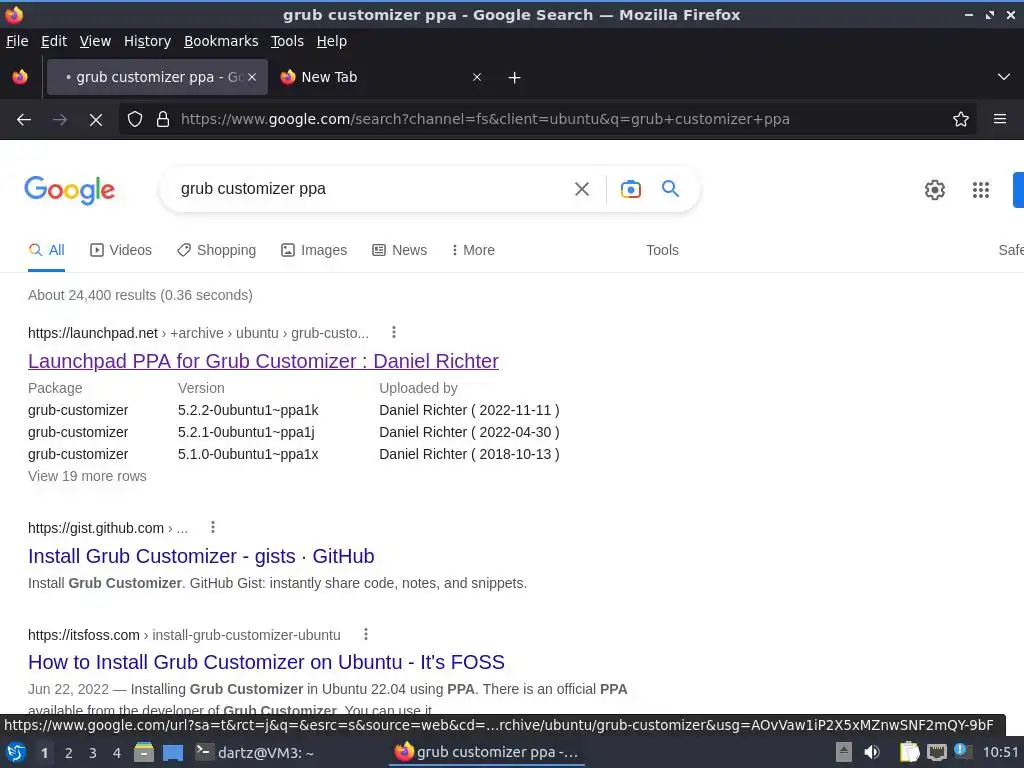Open the Google apps grid
1024x768 pixels.
[x=981, y=190]
